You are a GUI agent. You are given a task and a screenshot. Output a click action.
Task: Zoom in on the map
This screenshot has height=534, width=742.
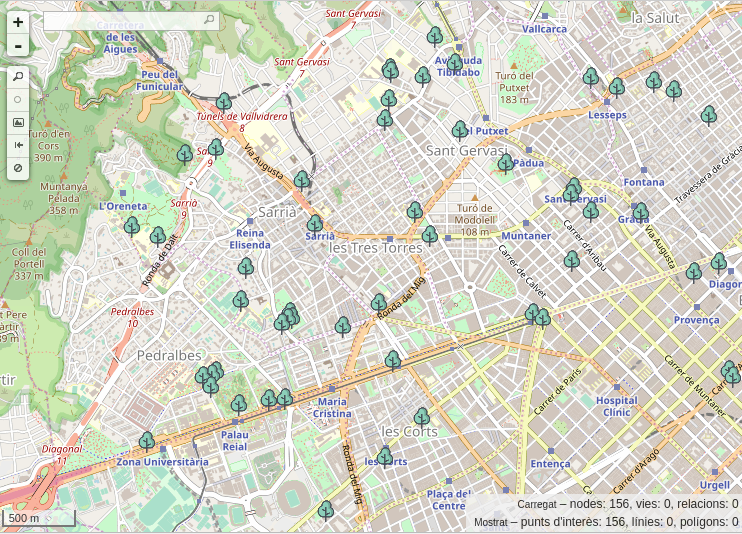[18, 21]
